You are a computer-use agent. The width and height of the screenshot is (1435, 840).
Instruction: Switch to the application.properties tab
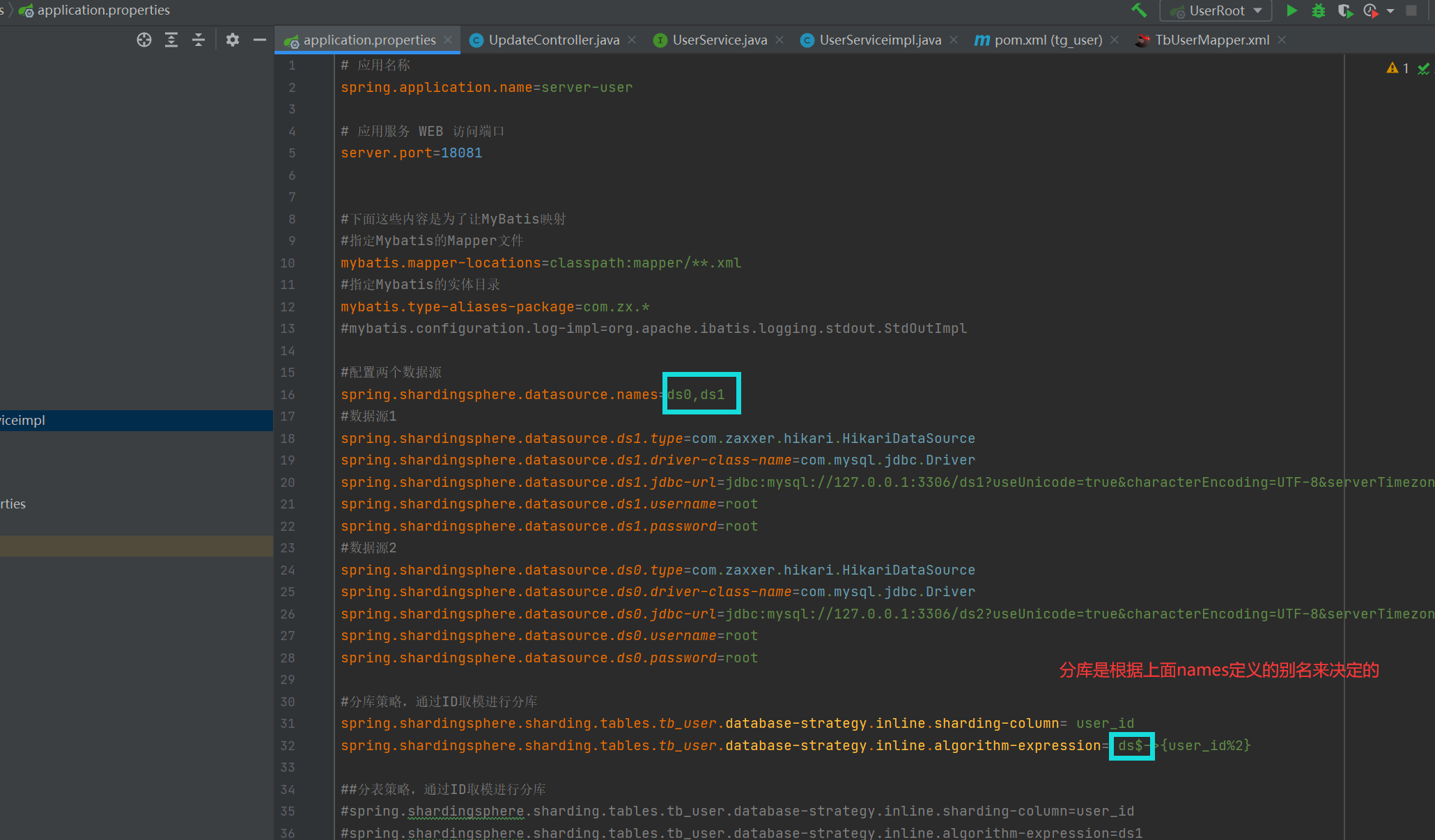[x=369, y=40]
